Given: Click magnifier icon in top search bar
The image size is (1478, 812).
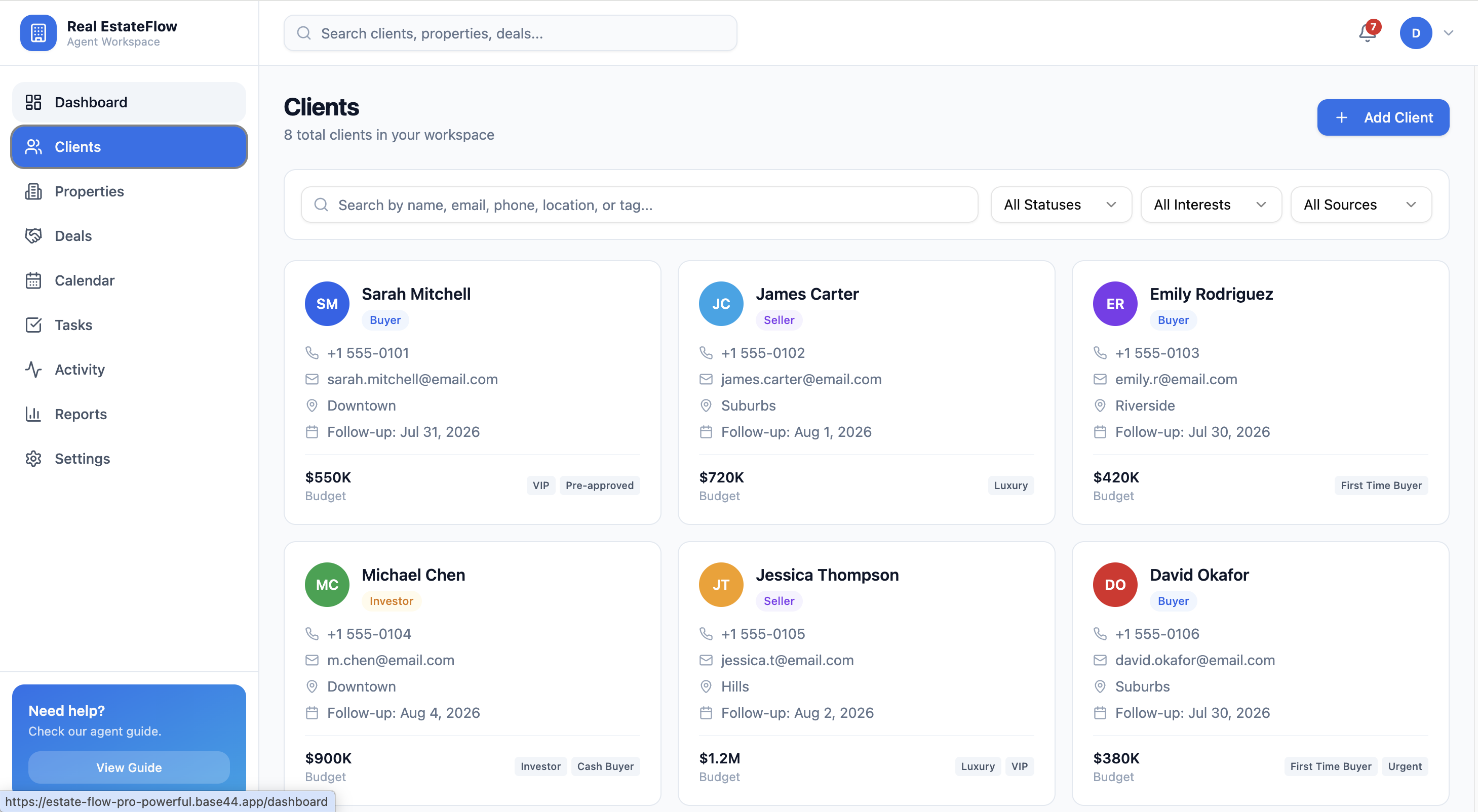Looking at the screenshot, I should pos(304,33).
